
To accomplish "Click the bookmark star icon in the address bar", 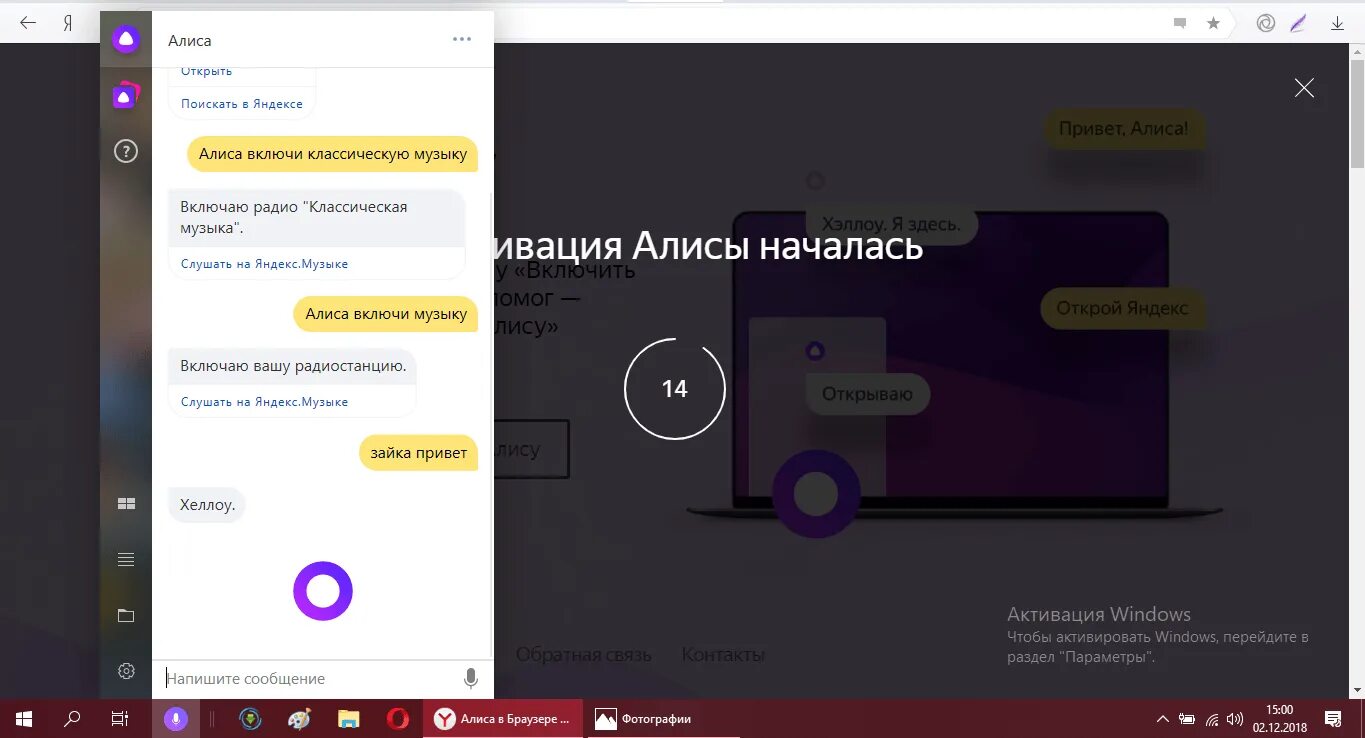I will [1214, 23].
